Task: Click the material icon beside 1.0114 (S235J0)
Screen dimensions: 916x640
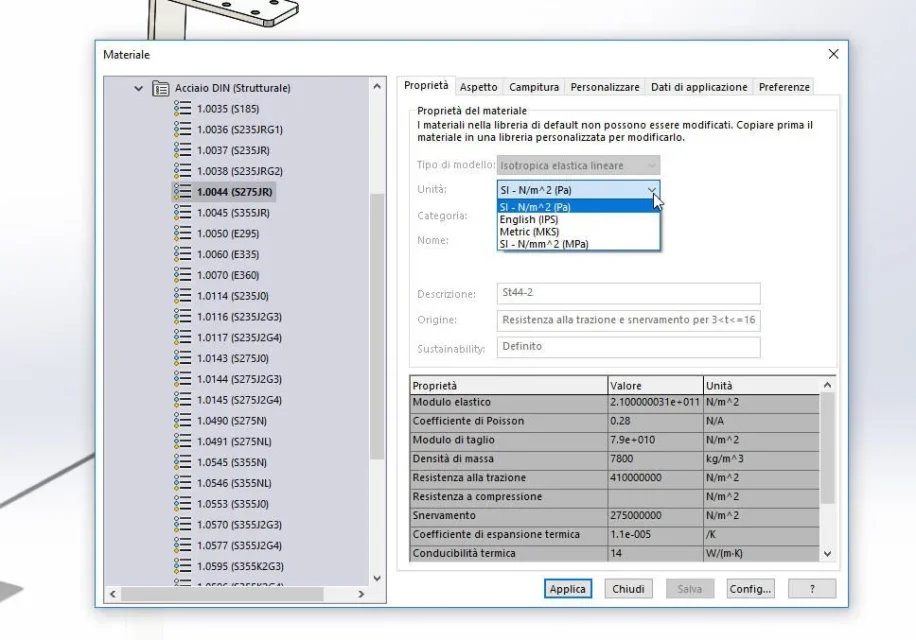Action: (182, 295)
